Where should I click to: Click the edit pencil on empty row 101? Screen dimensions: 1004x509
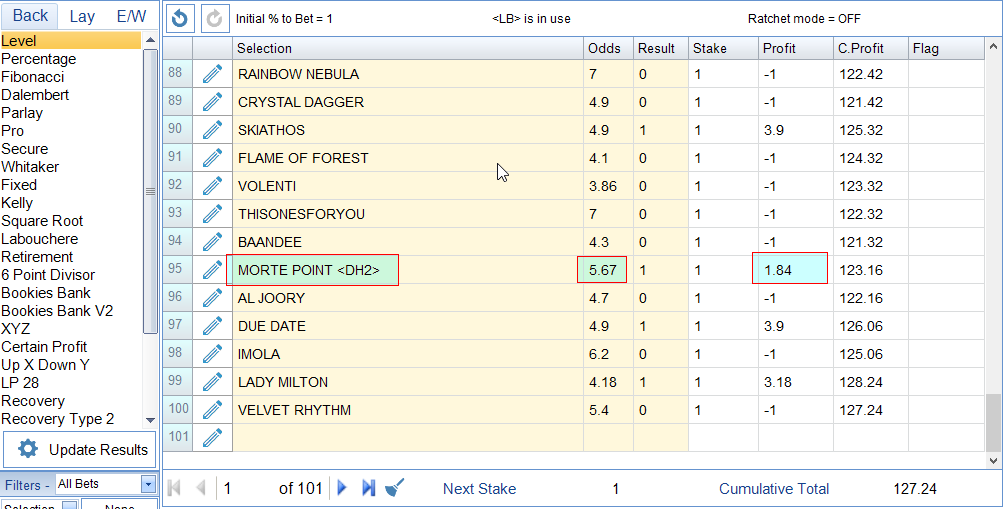point(212,438)
